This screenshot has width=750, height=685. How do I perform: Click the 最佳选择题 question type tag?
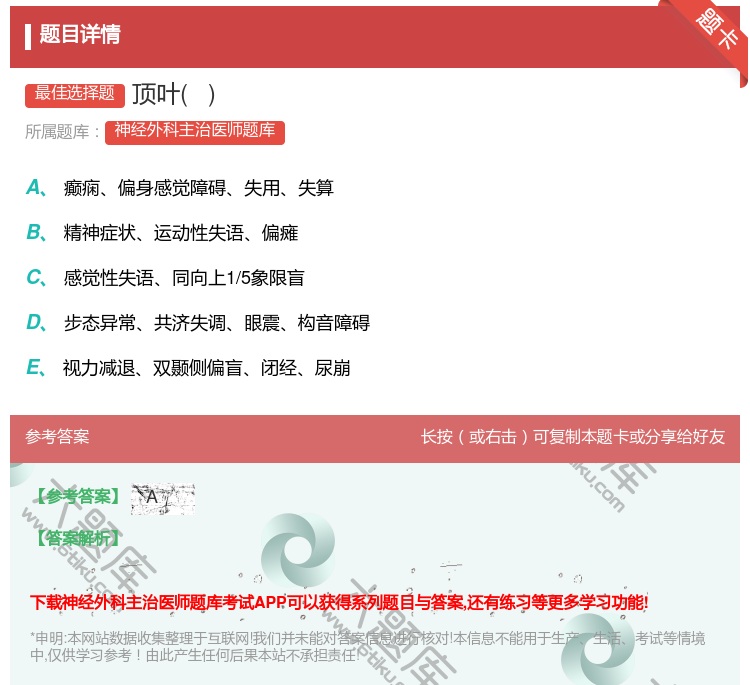[x=75, y=94]
